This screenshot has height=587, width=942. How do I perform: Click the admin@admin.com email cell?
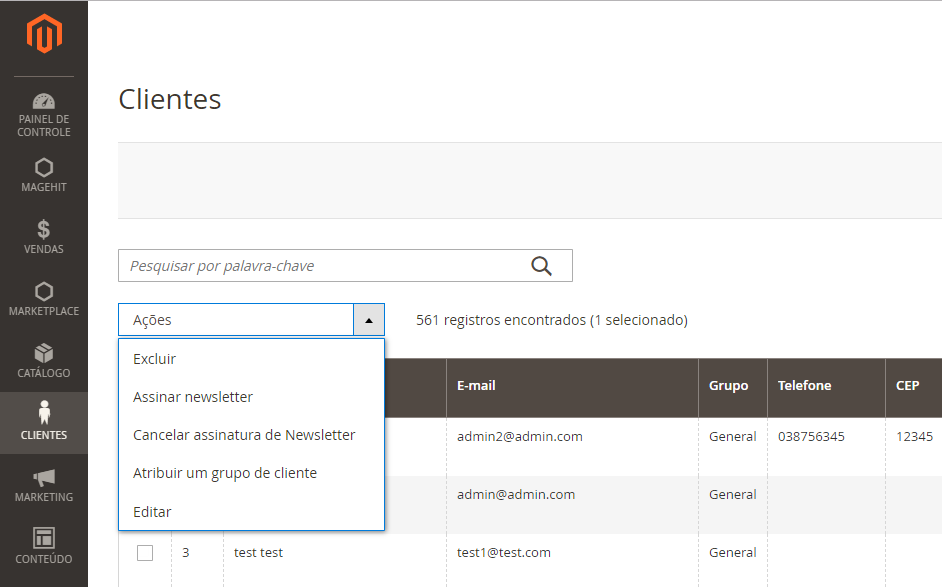coord(516,494)
